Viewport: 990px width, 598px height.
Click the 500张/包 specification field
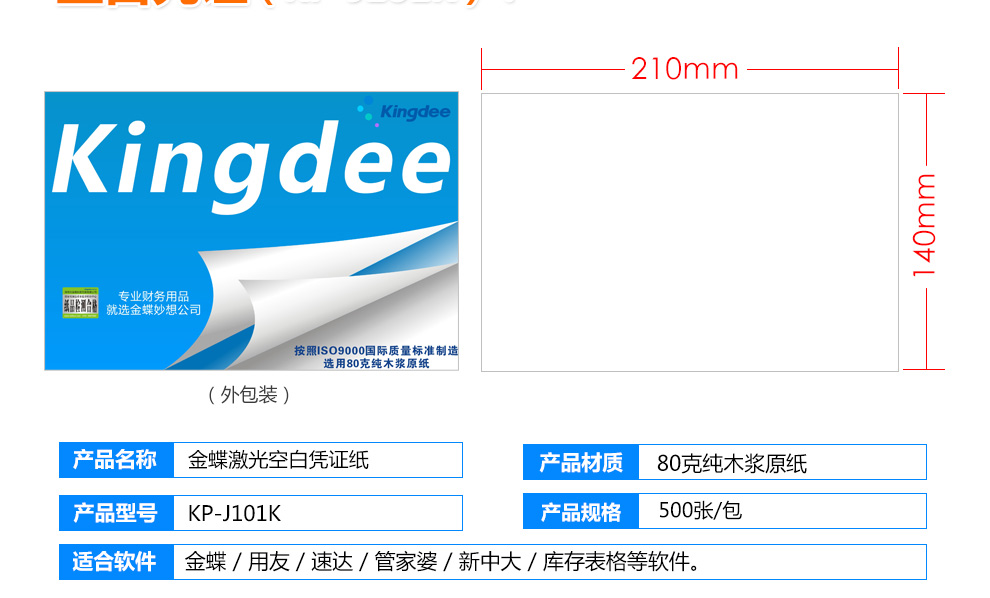(783, 511)
